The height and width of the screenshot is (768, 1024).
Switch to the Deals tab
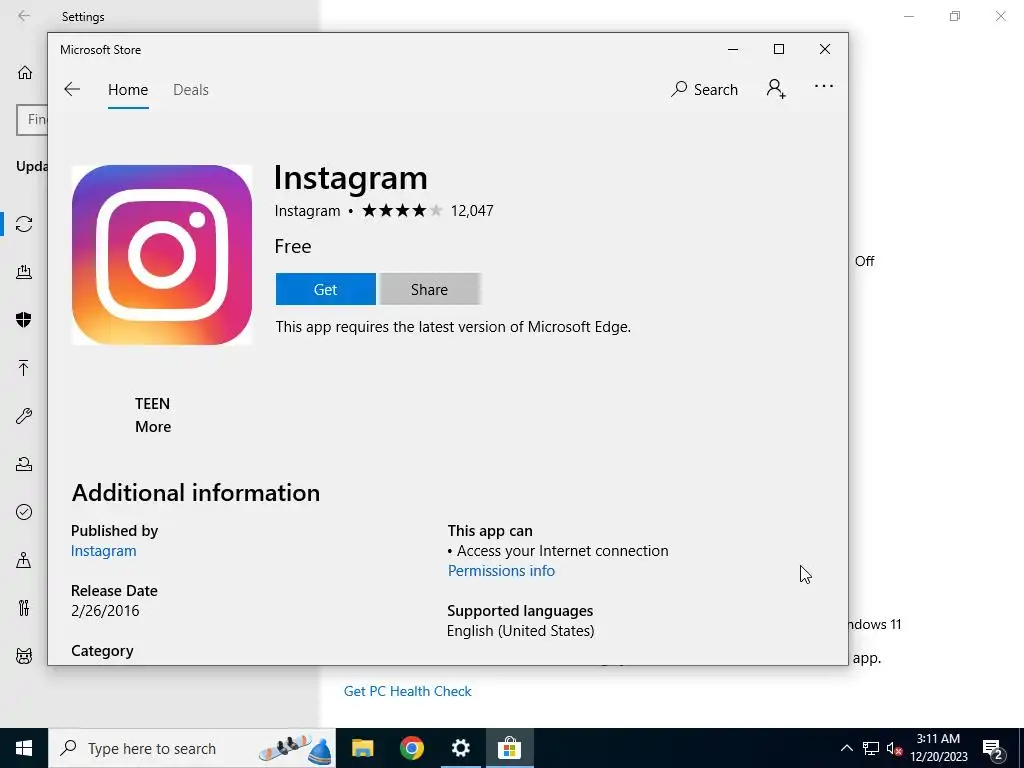coord(191,89)
